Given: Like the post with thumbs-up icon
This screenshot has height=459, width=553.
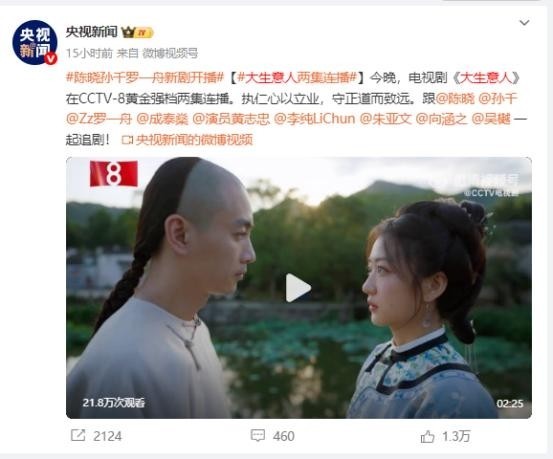Looking at the screenshot, I should (427, 436).
